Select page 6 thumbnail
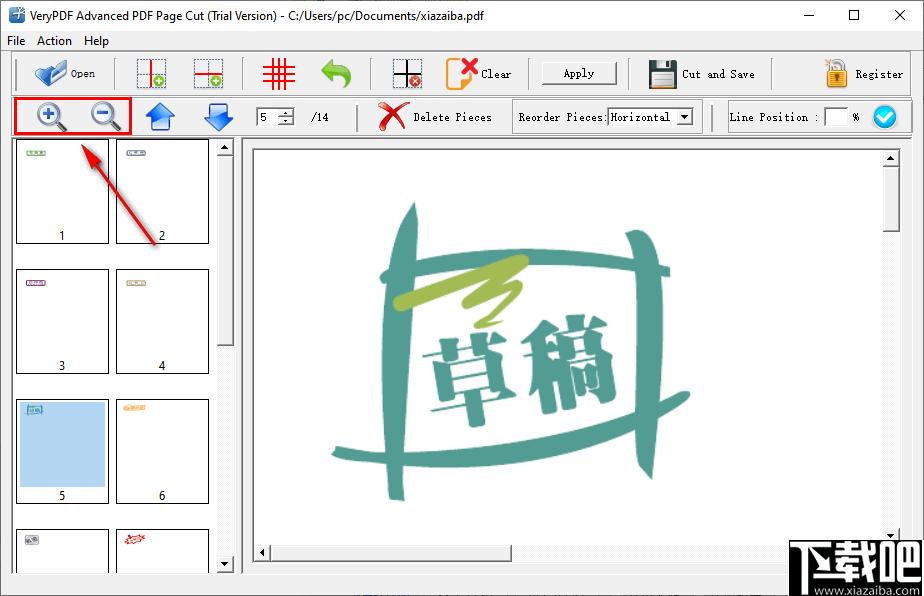 pyautogui.click(x=162, y=452)
